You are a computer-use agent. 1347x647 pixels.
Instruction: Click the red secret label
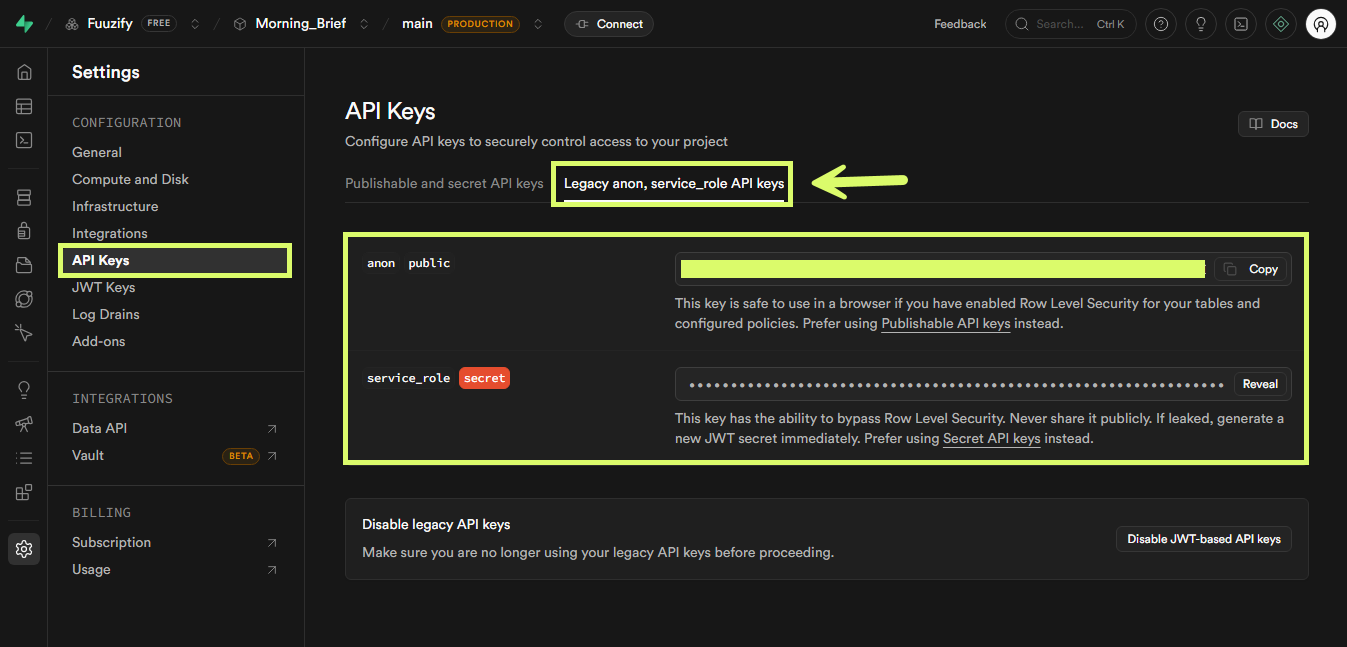pyautogui.click(x=484, y=379)
